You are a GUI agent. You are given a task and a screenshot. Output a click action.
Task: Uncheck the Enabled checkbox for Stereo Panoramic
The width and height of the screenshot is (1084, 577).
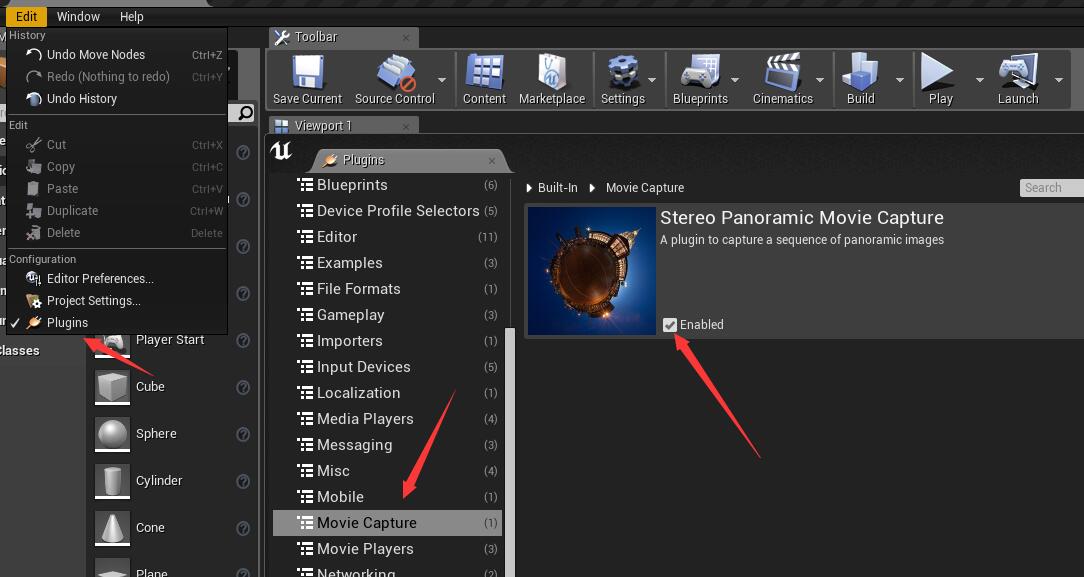click(x=669, y=325)
